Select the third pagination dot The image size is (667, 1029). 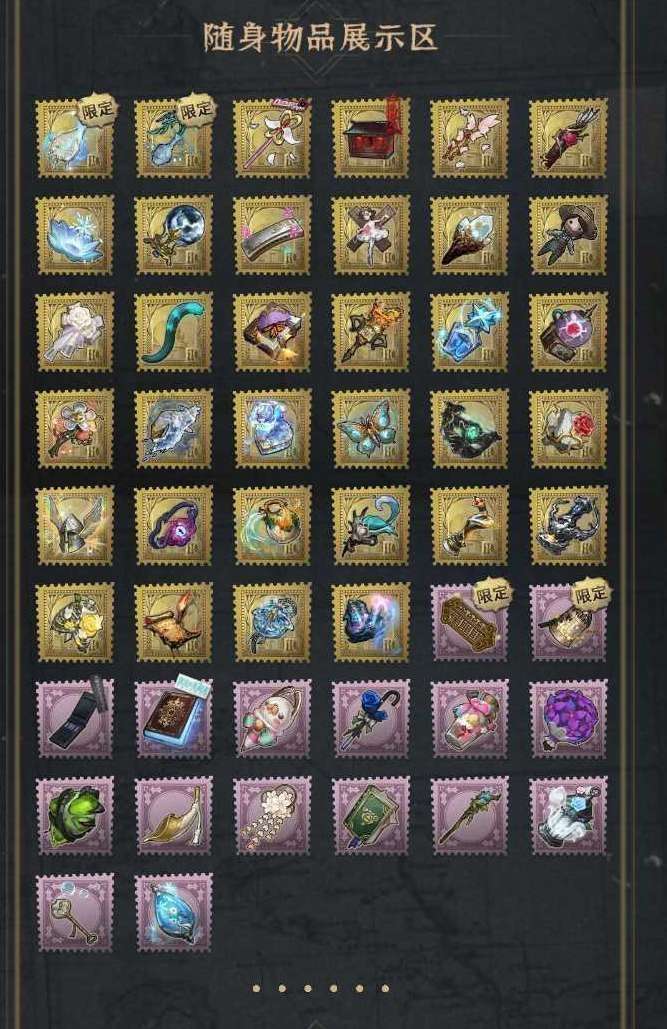[x=308, y=988]
